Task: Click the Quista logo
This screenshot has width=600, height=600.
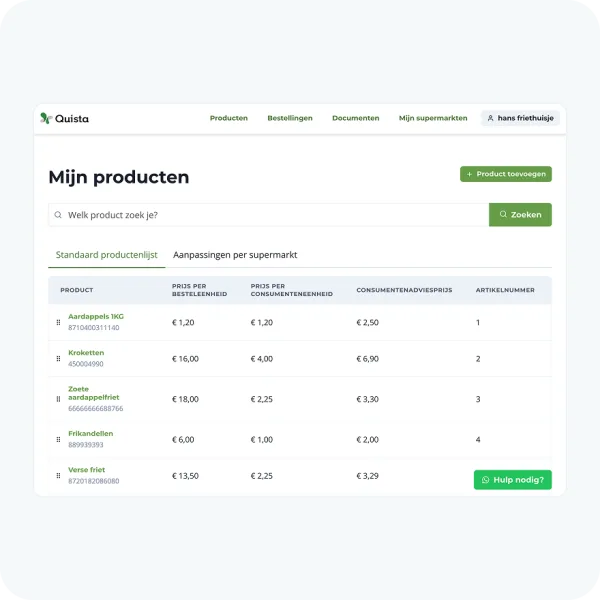Action: pos(64,118)
